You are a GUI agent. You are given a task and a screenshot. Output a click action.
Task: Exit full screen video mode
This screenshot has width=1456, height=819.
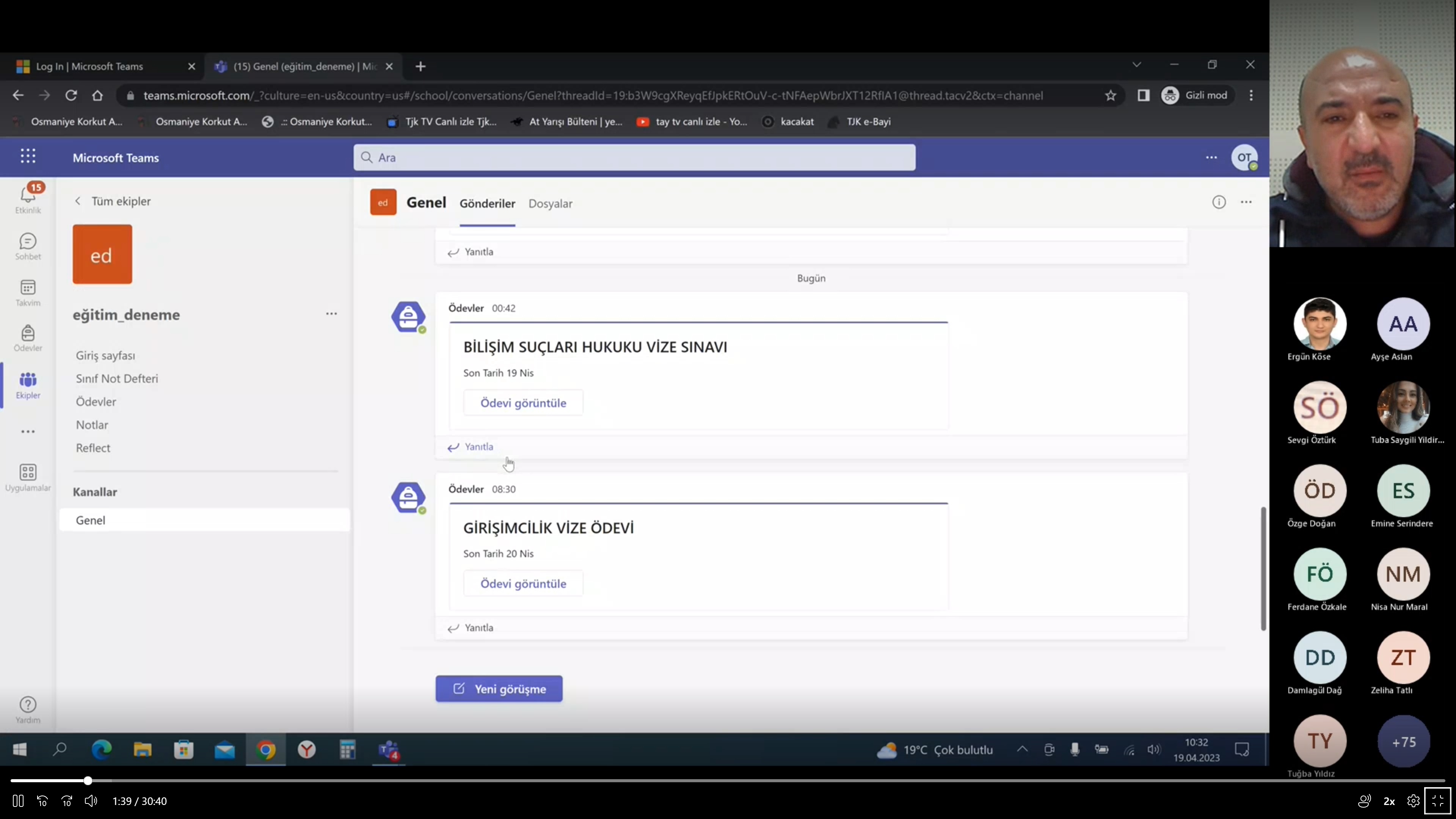[x=1438, y=801]
